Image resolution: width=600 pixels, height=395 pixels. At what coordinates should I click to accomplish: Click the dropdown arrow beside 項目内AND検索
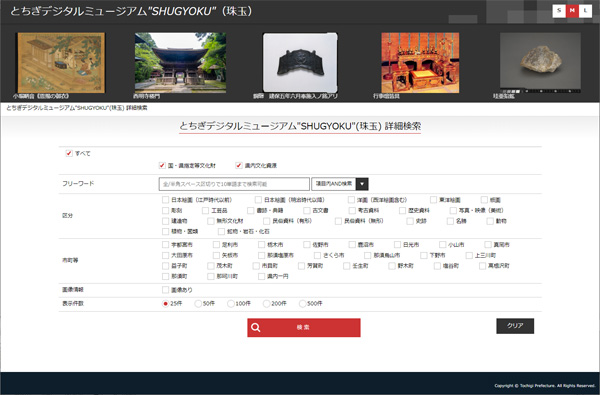coord(362,184)
